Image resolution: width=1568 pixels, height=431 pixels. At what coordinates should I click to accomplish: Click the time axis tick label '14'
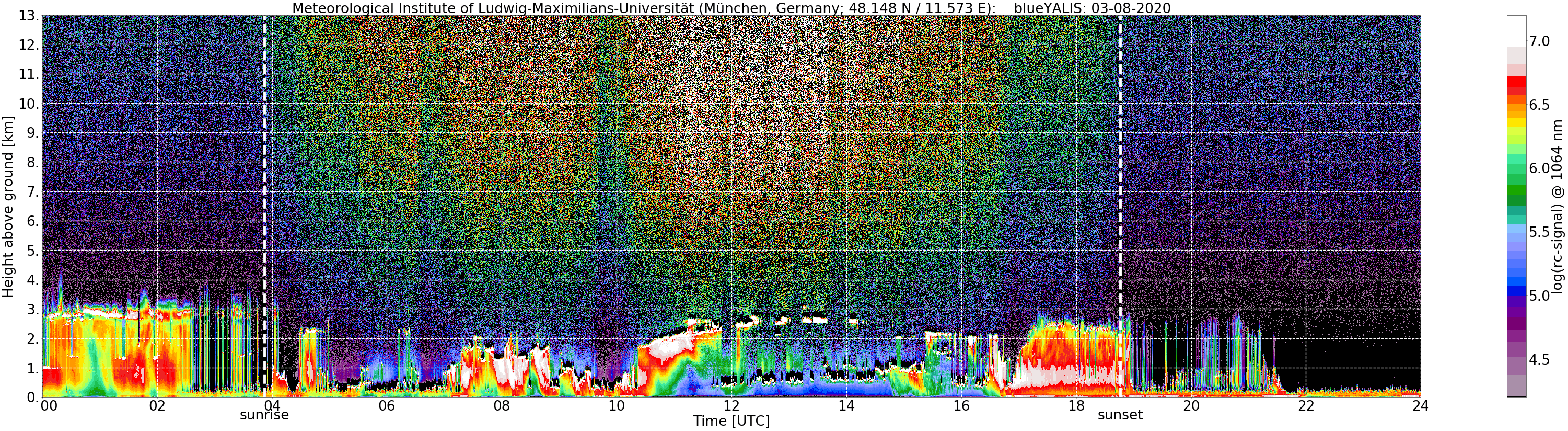(x=846, y=406)
